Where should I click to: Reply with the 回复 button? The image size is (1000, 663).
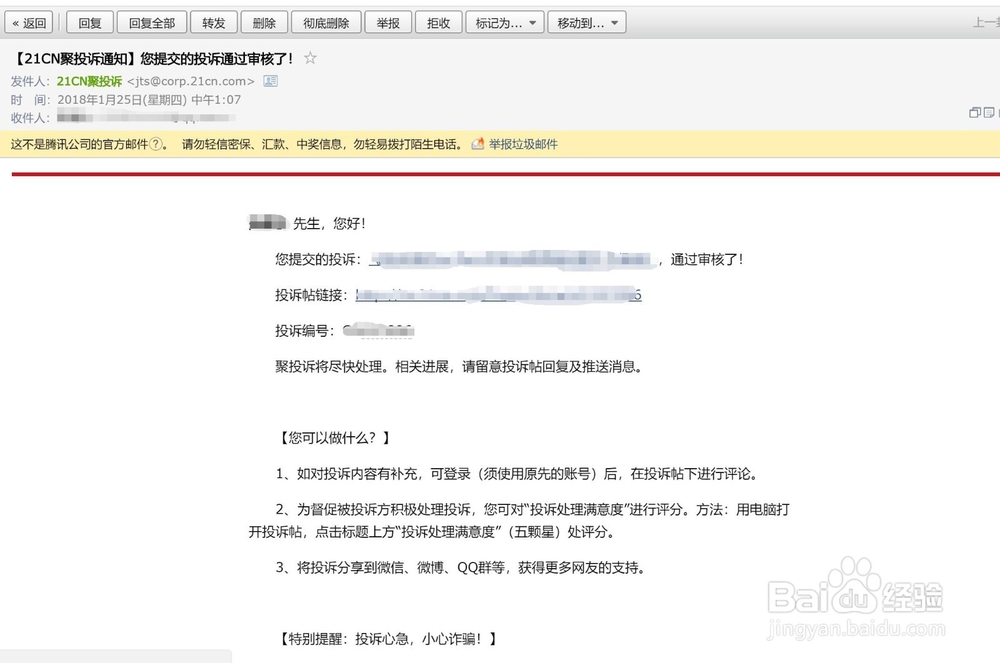90,23
